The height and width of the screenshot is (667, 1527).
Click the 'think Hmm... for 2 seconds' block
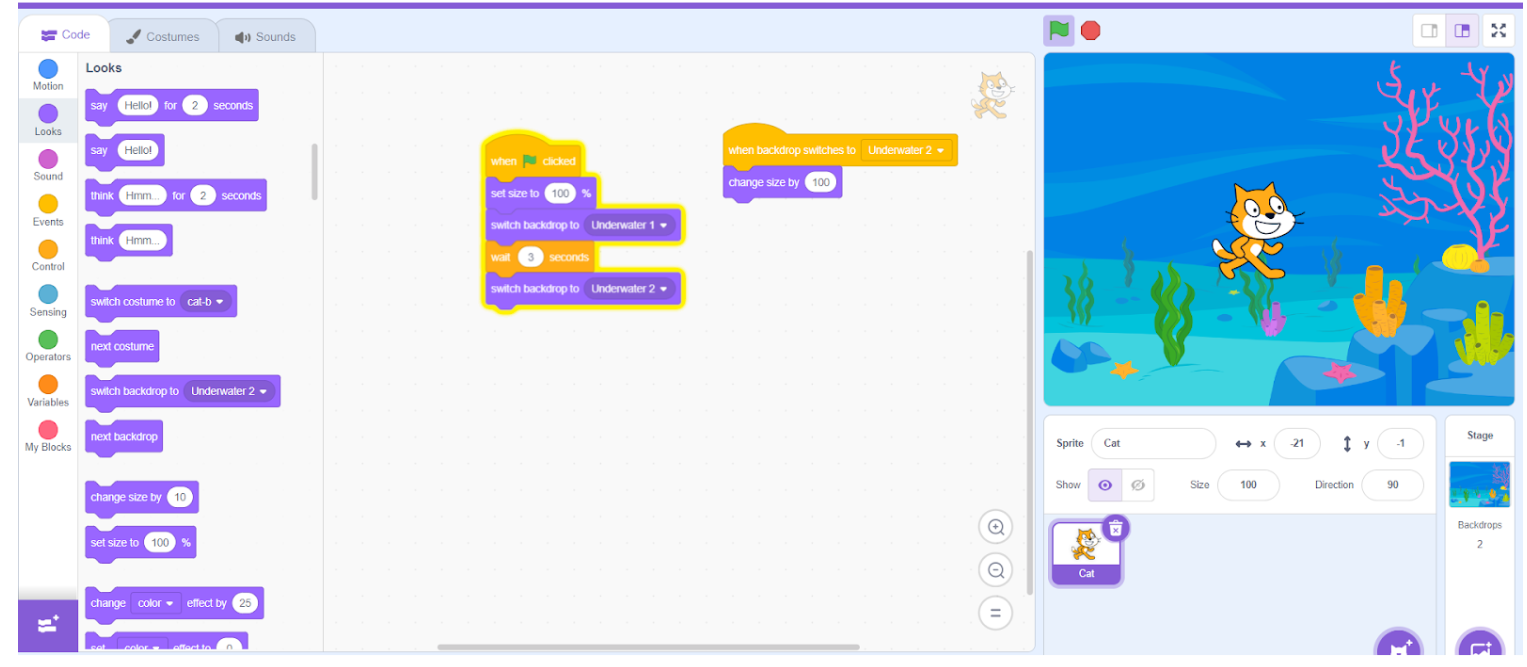[176, 195]
